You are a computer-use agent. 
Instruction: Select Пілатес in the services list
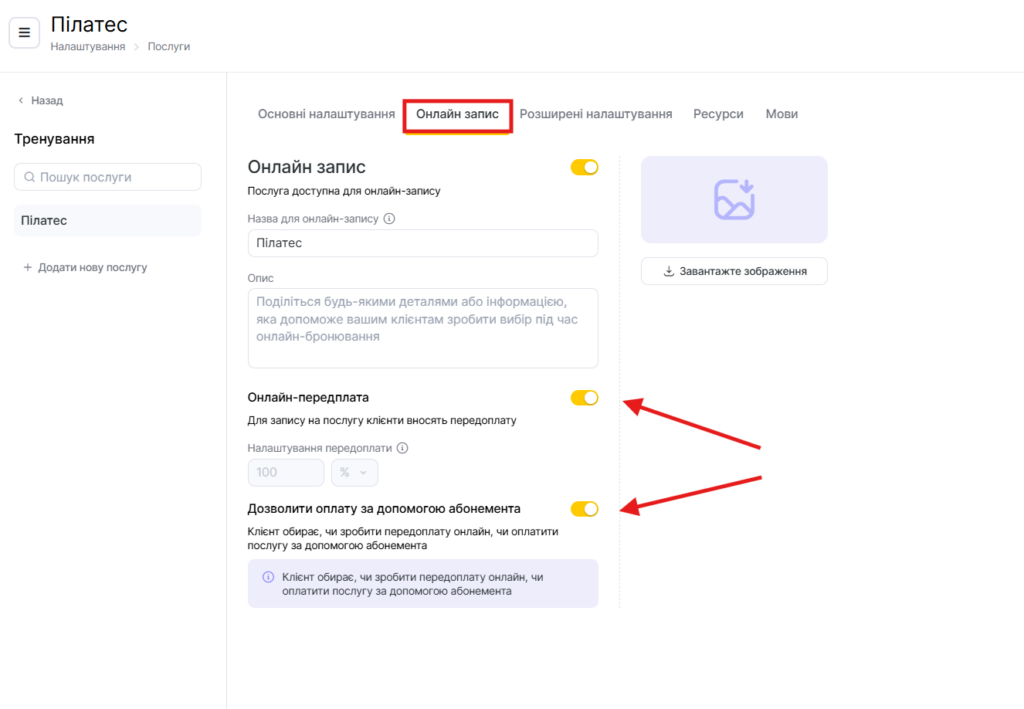tap(107, 220)
